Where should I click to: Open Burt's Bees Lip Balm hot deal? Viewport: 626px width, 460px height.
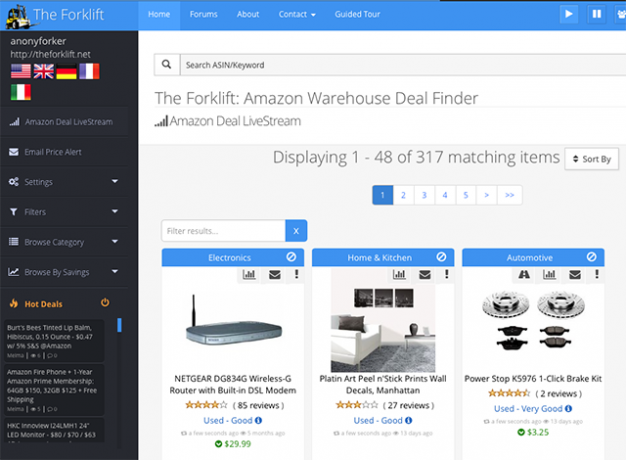tap(54, 341)
